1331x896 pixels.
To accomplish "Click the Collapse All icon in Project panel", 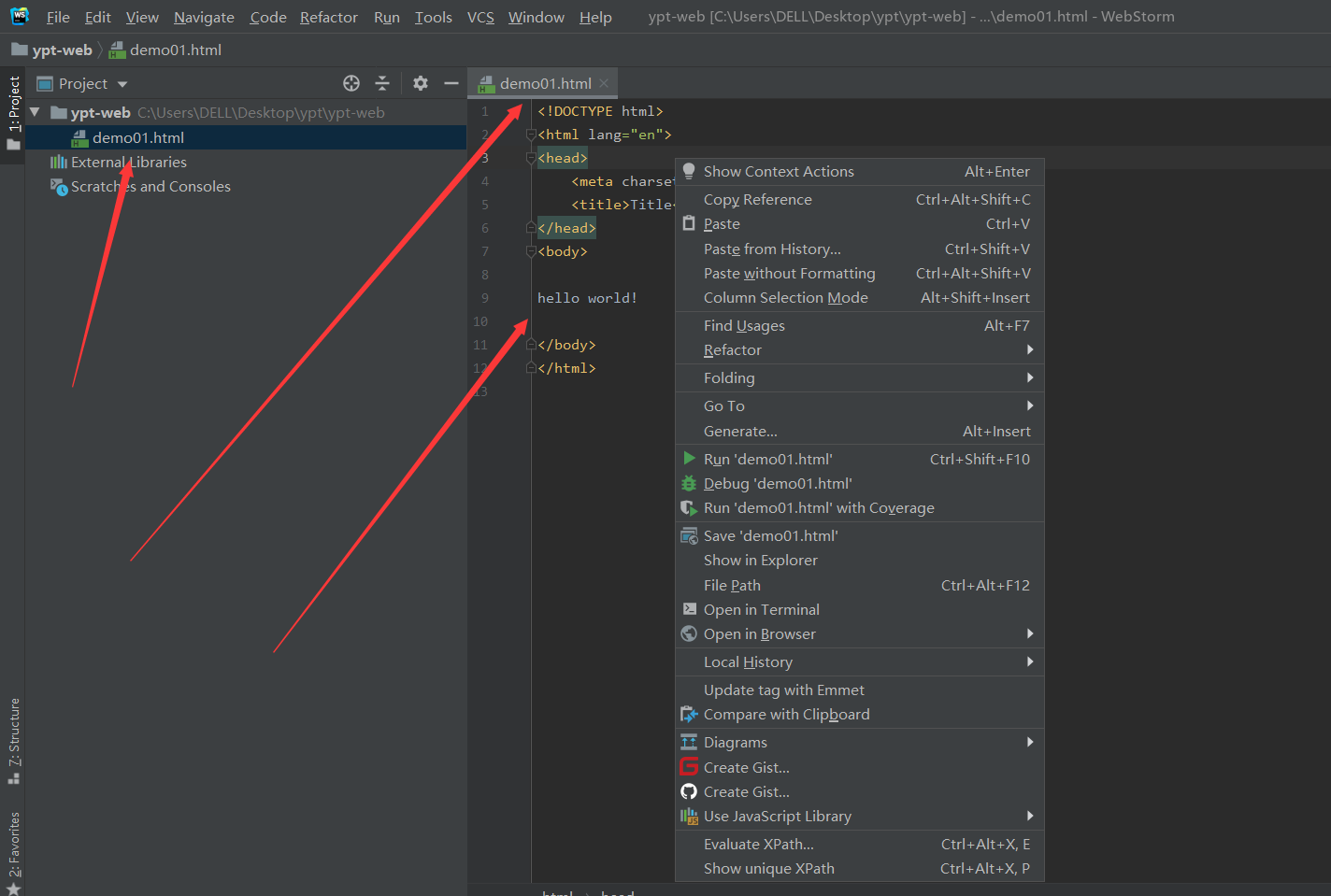I will pyautogui.click(x=382, y=83).
